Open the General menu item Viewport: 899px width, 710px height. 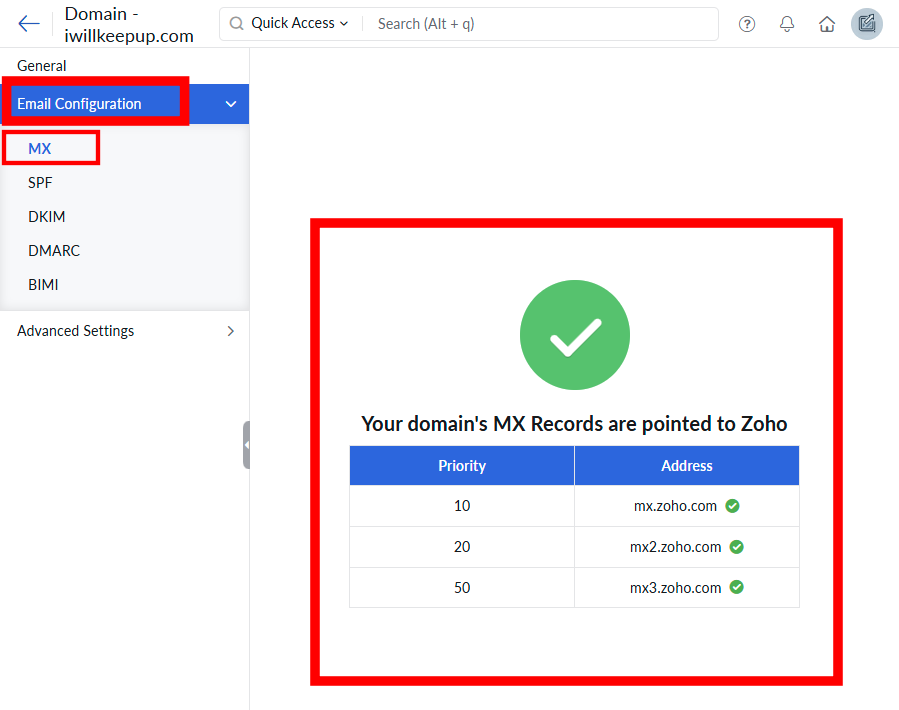pyautogui.click(x=42, y=66)
